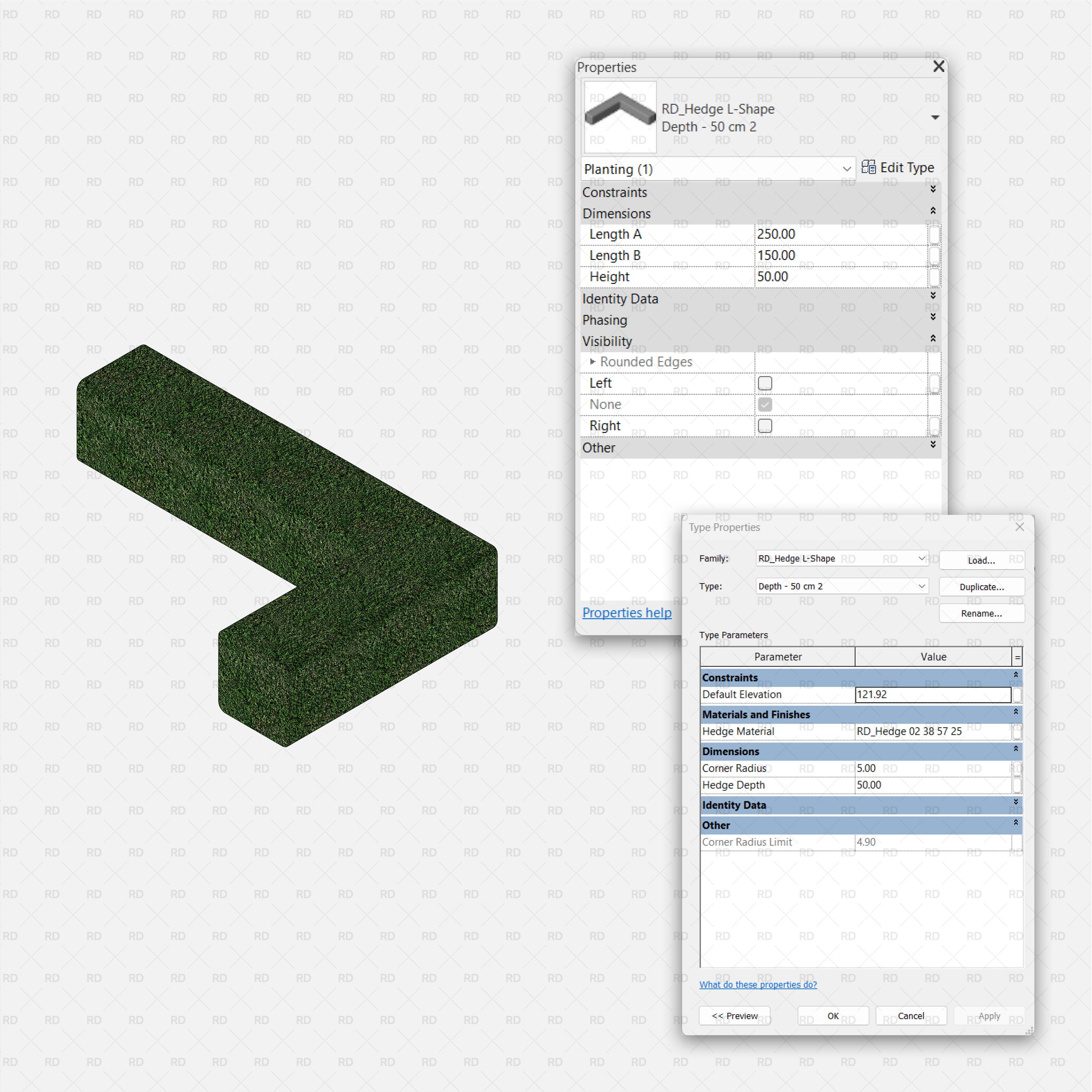1092x1092 pixels.
Task: Click the Default Elevation value field
Action: (x=933, y=695)
